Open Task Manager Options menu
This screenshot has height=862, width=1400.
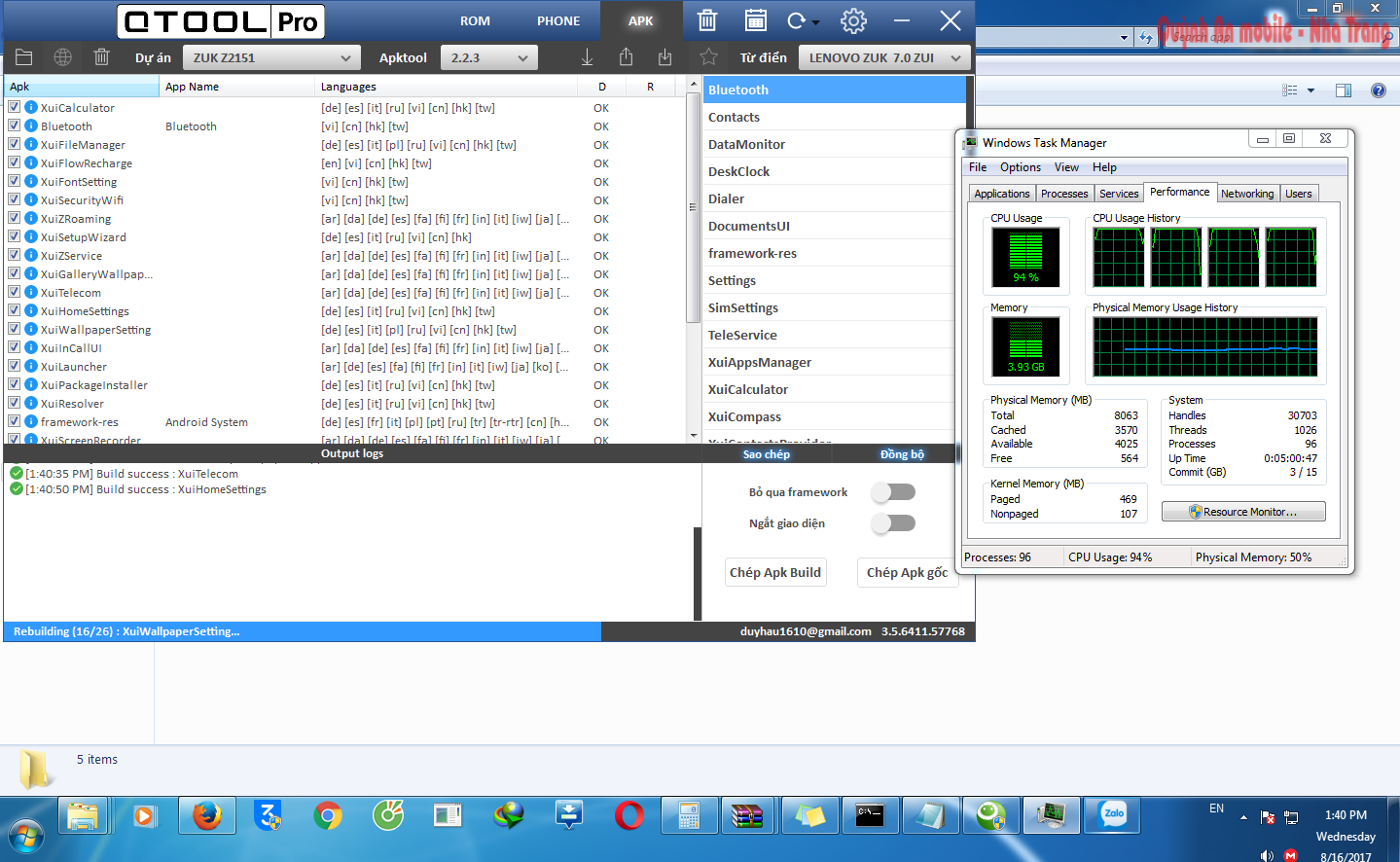[x=1021, y=167]
